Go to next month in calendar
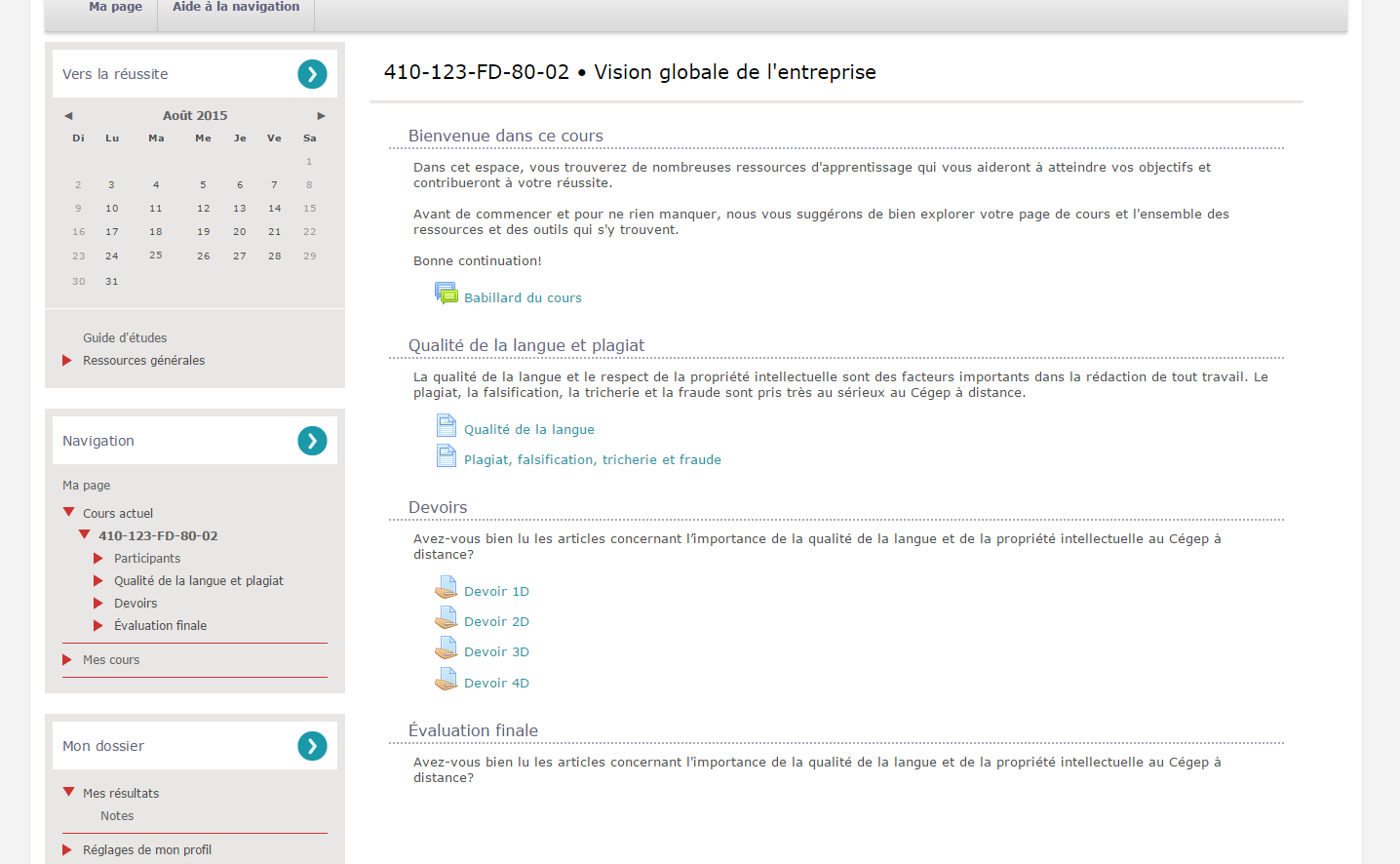1400x864 pixels. (x=321, y=116)
